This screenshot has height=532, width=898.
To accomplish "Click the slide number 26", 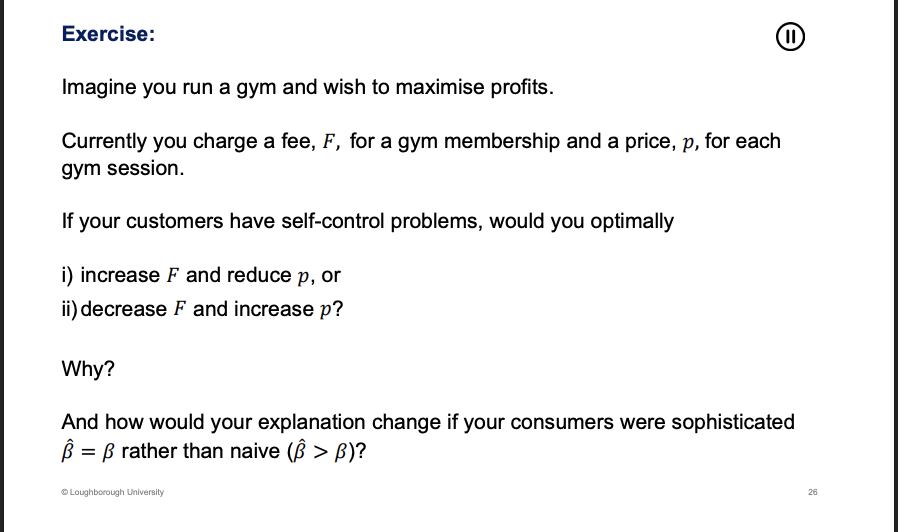I will 811,492.
